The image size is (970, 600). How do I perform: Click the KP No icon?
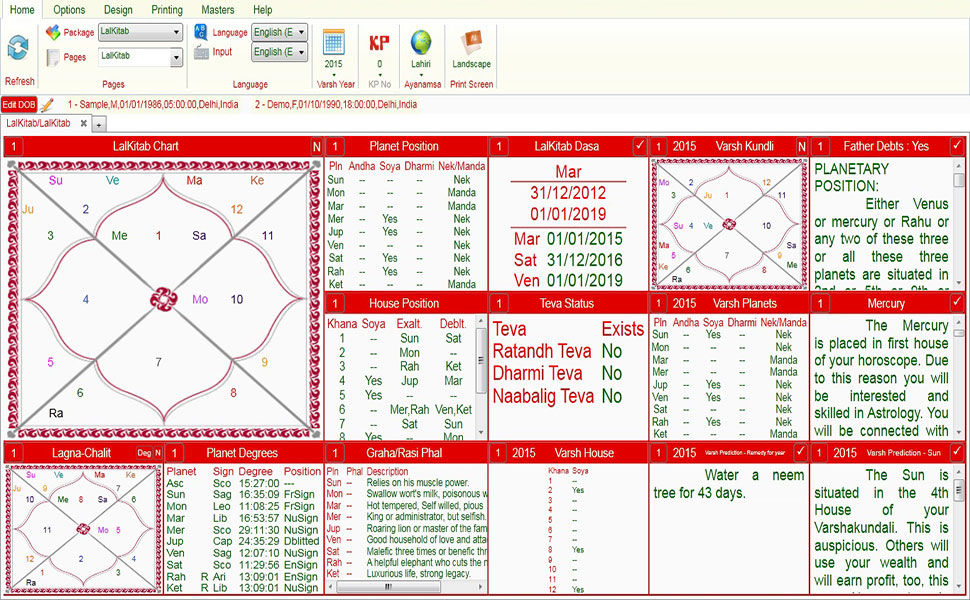[x=379, y=43]
